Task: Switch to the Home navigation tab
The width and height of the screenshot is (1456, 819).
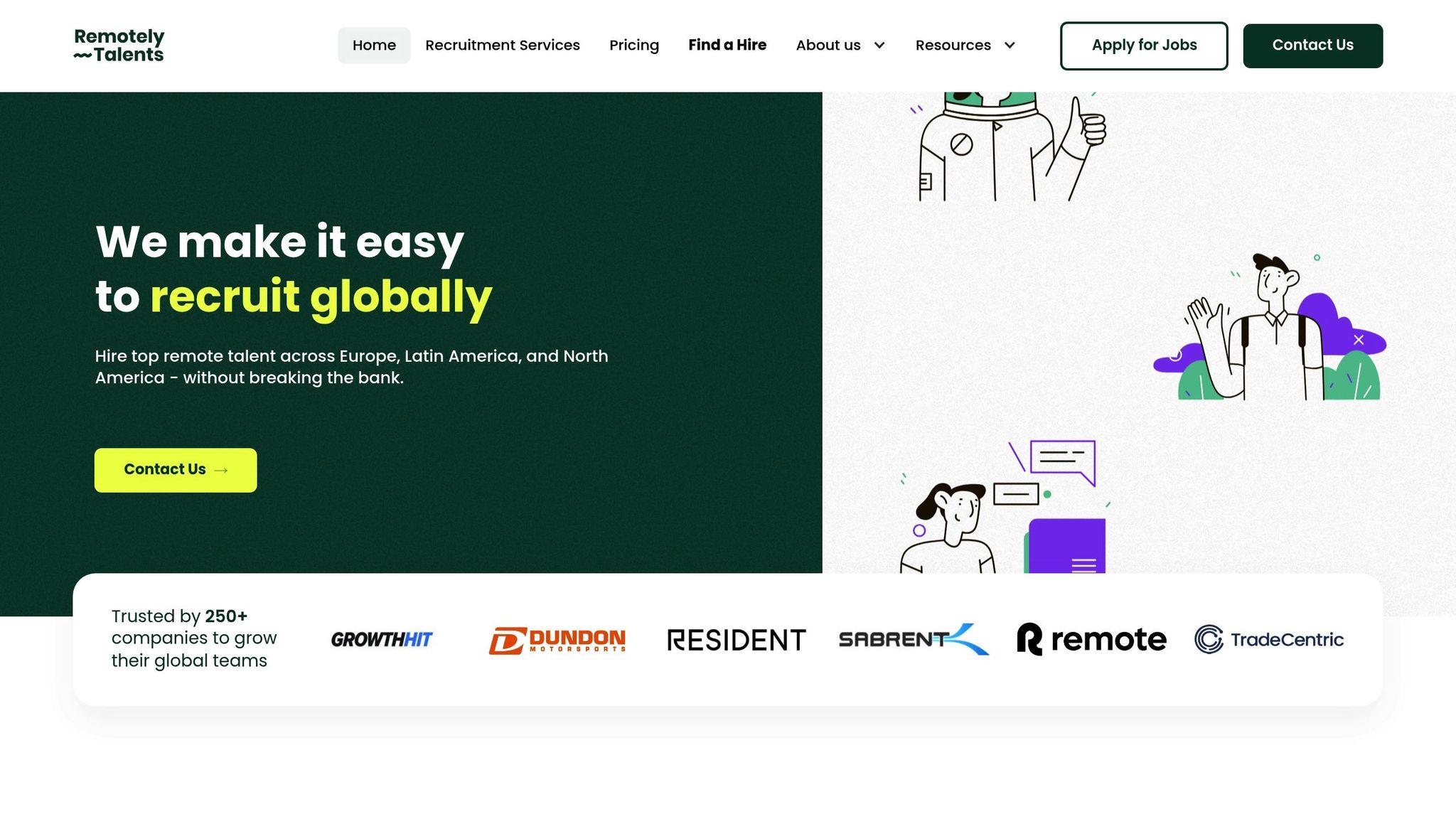Action: tap(374, 45)
